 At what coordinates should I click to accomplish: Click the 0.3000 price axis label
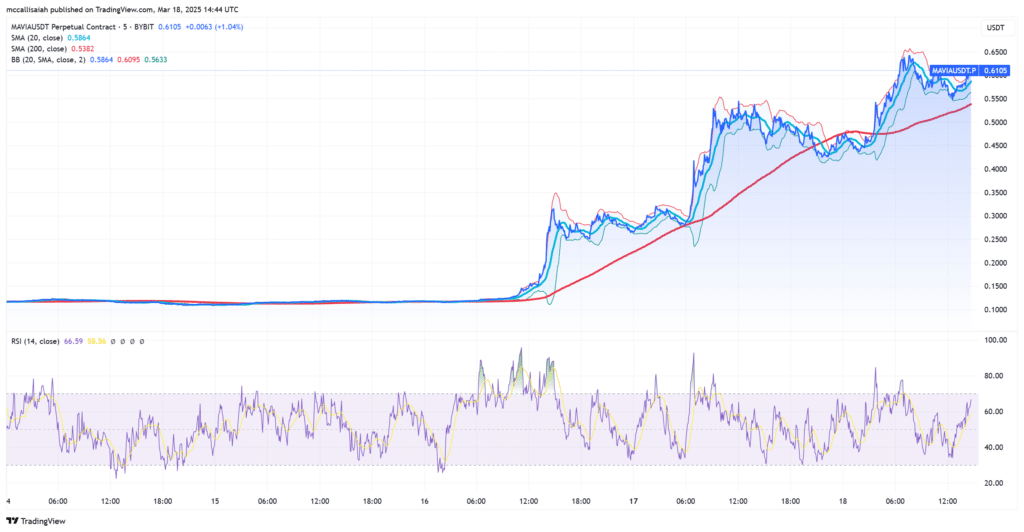(x=995, y=216)
